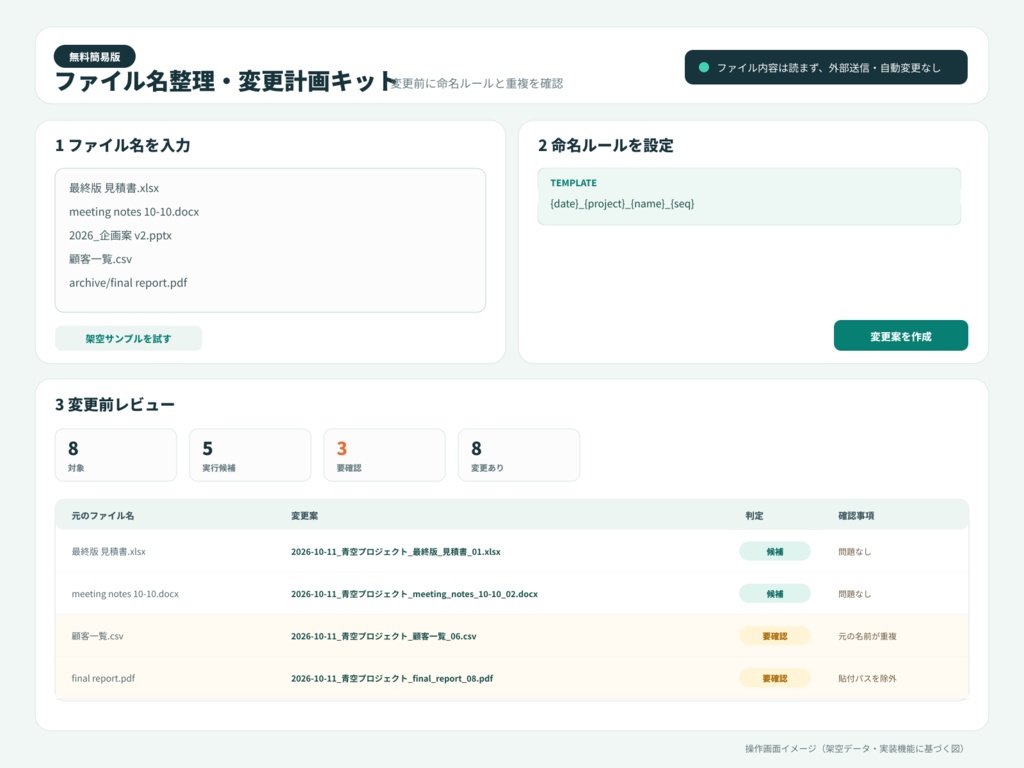1024x768 pixels.
Task: Click 要確認 badge in 顧客一覧.csv row
Action: [775, 636]
